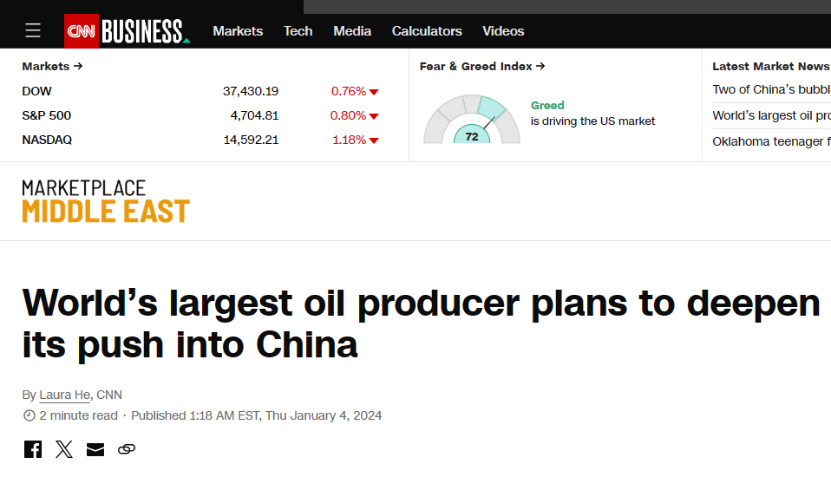
Task: Click the DOW value 37,430.19
Action: click(251, 91)
